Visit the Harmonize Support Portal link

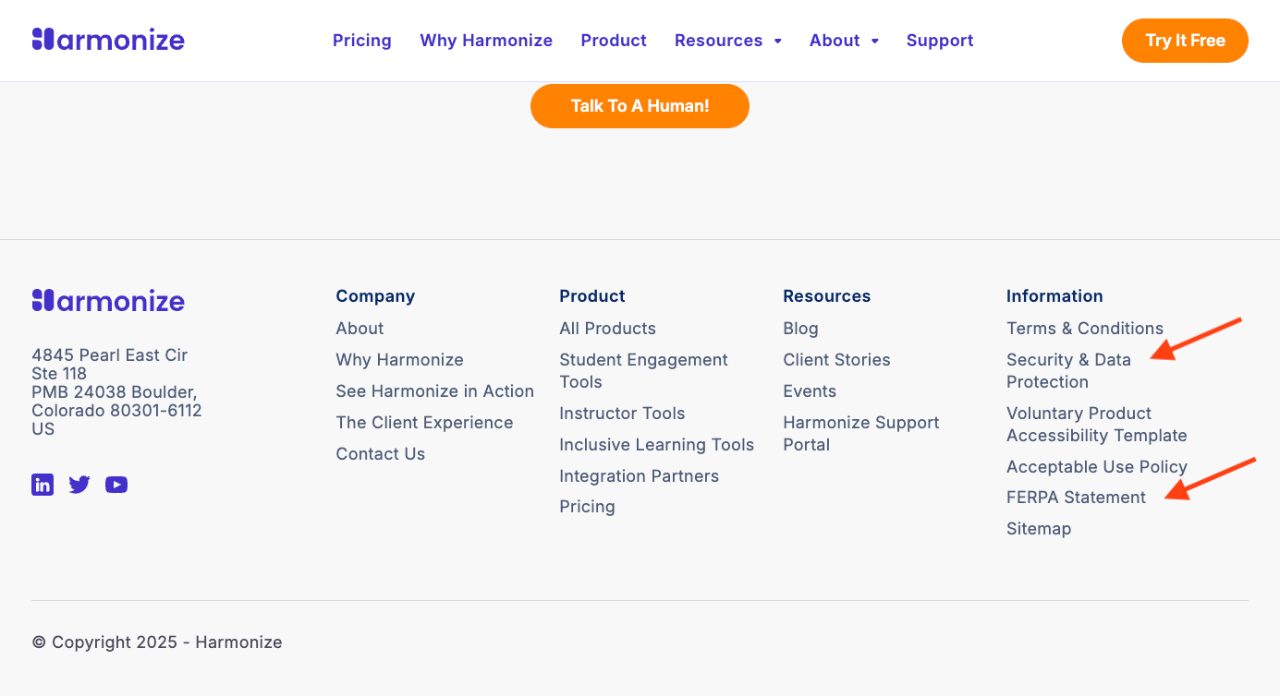(x=861, y=433)
